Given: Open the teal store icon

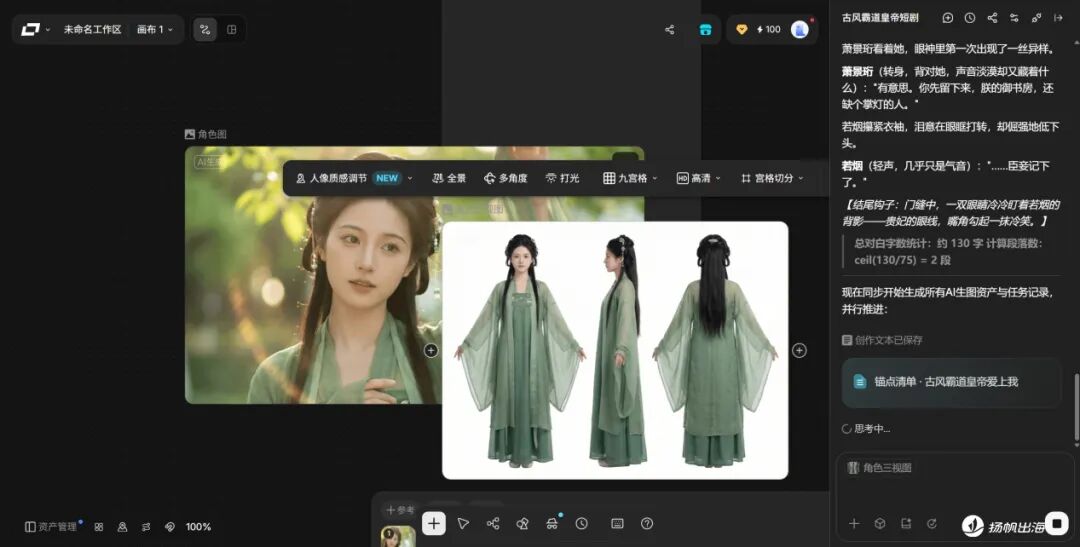Looking at the screenshot, I should point(705,30).
